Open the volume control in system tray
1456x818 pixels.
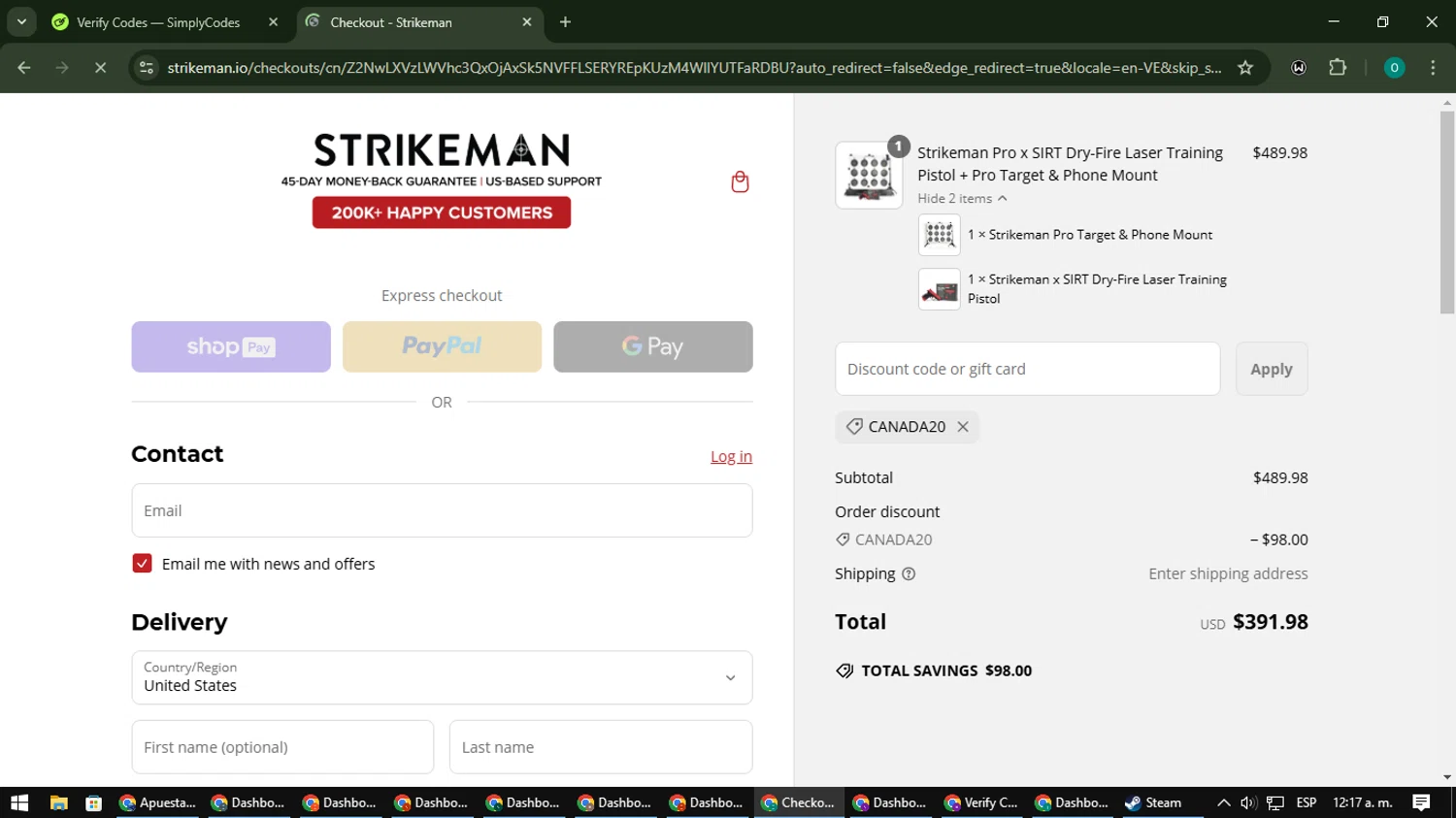(x=1248, y=802)
